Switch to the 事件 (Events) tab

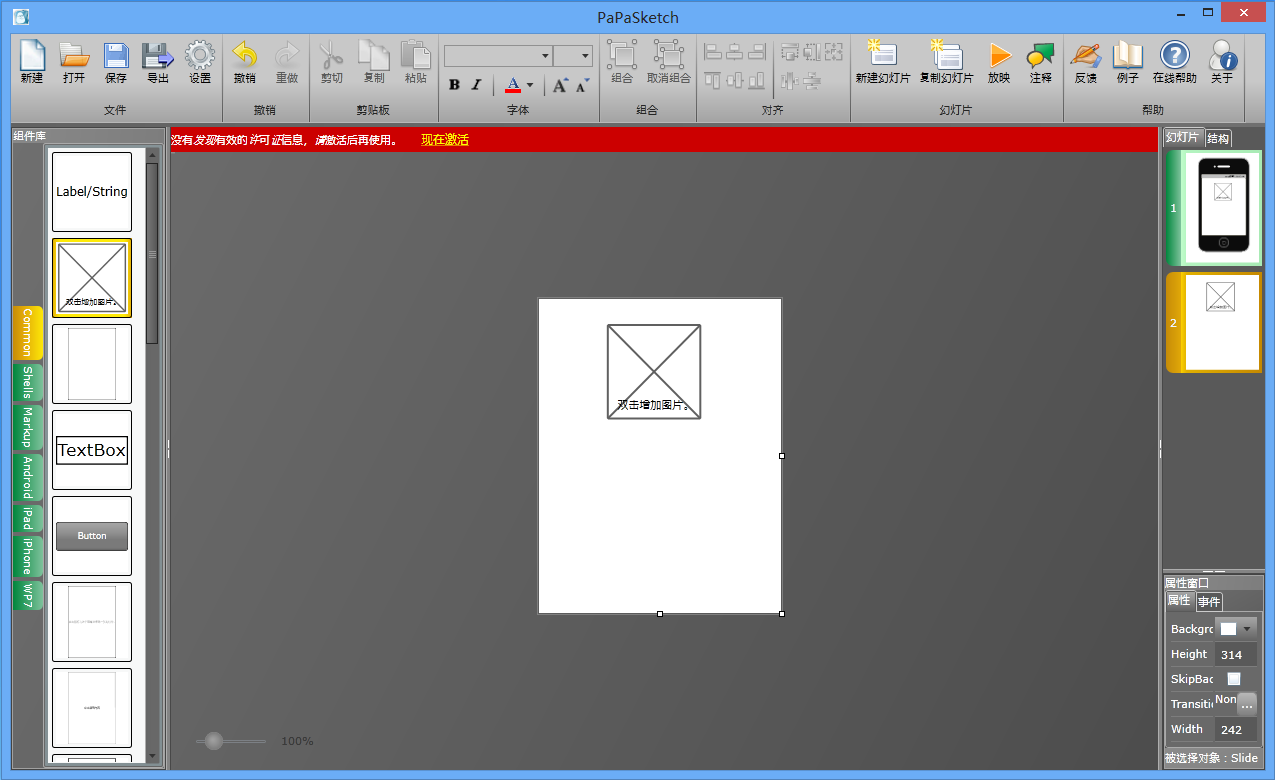[x=1209, y=602]
